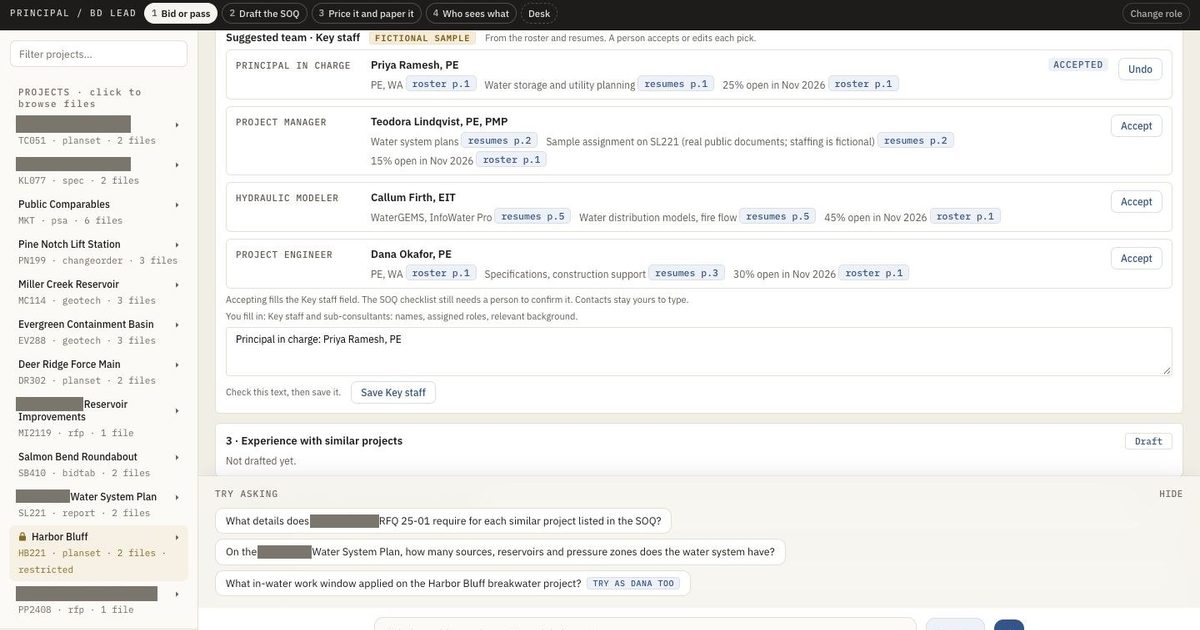The width and height of the screenshot is (1200, 630).
Task: Expand the PP2408 rfp project arrow
Action: tap(177, 594)
